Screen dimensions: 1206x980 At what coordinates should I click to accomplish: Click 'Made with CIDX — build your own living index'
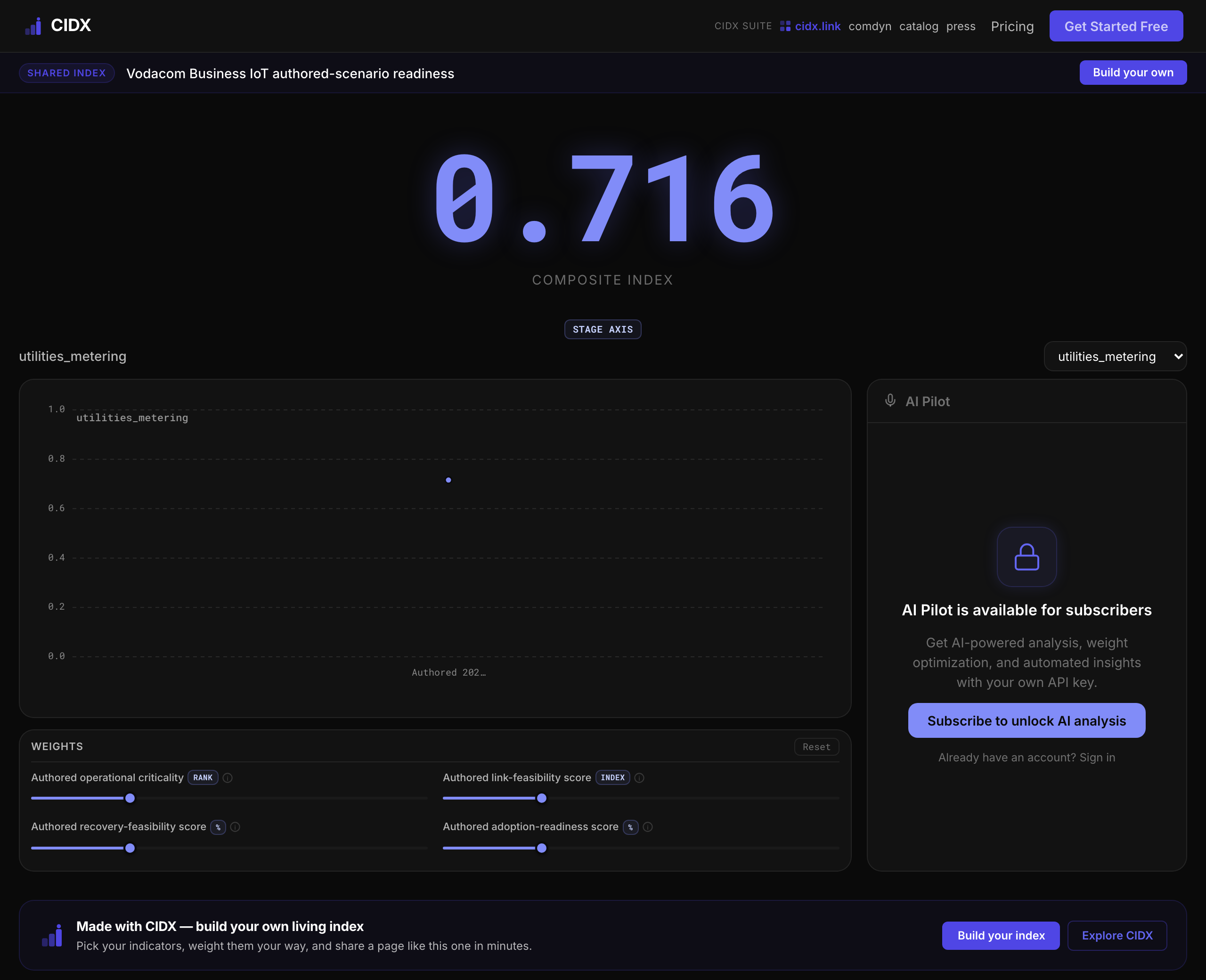220,926
